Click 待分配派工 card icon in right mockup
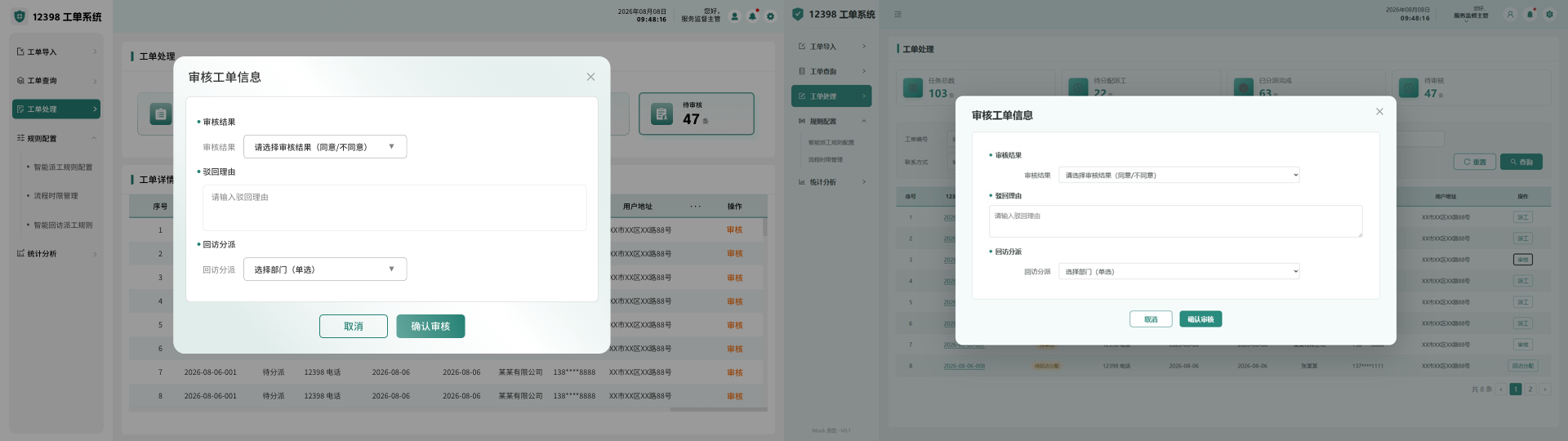1568x441 pixels. pos(1079,87)
